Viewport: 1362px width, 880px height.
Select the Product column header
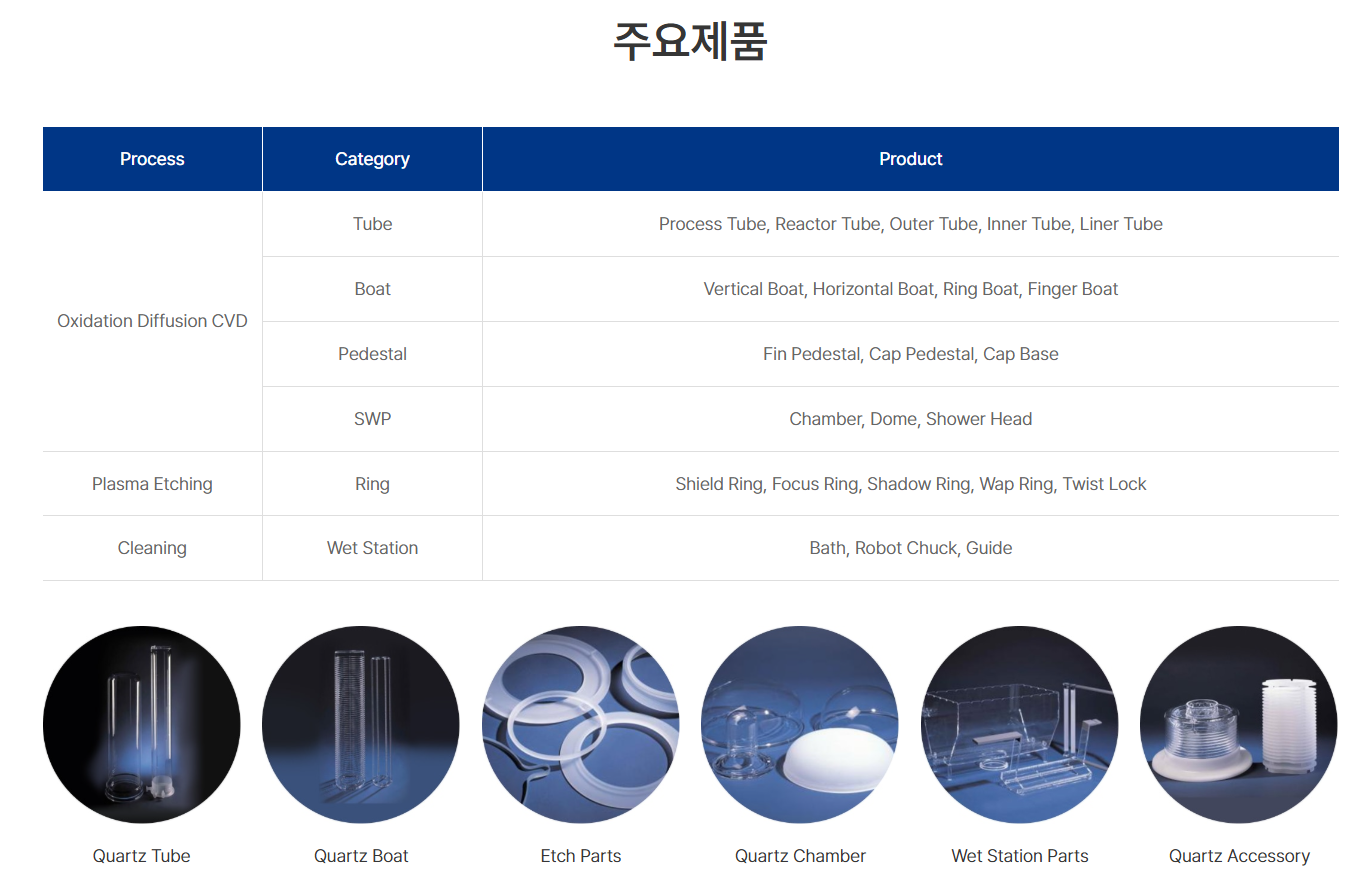(910, 159)
